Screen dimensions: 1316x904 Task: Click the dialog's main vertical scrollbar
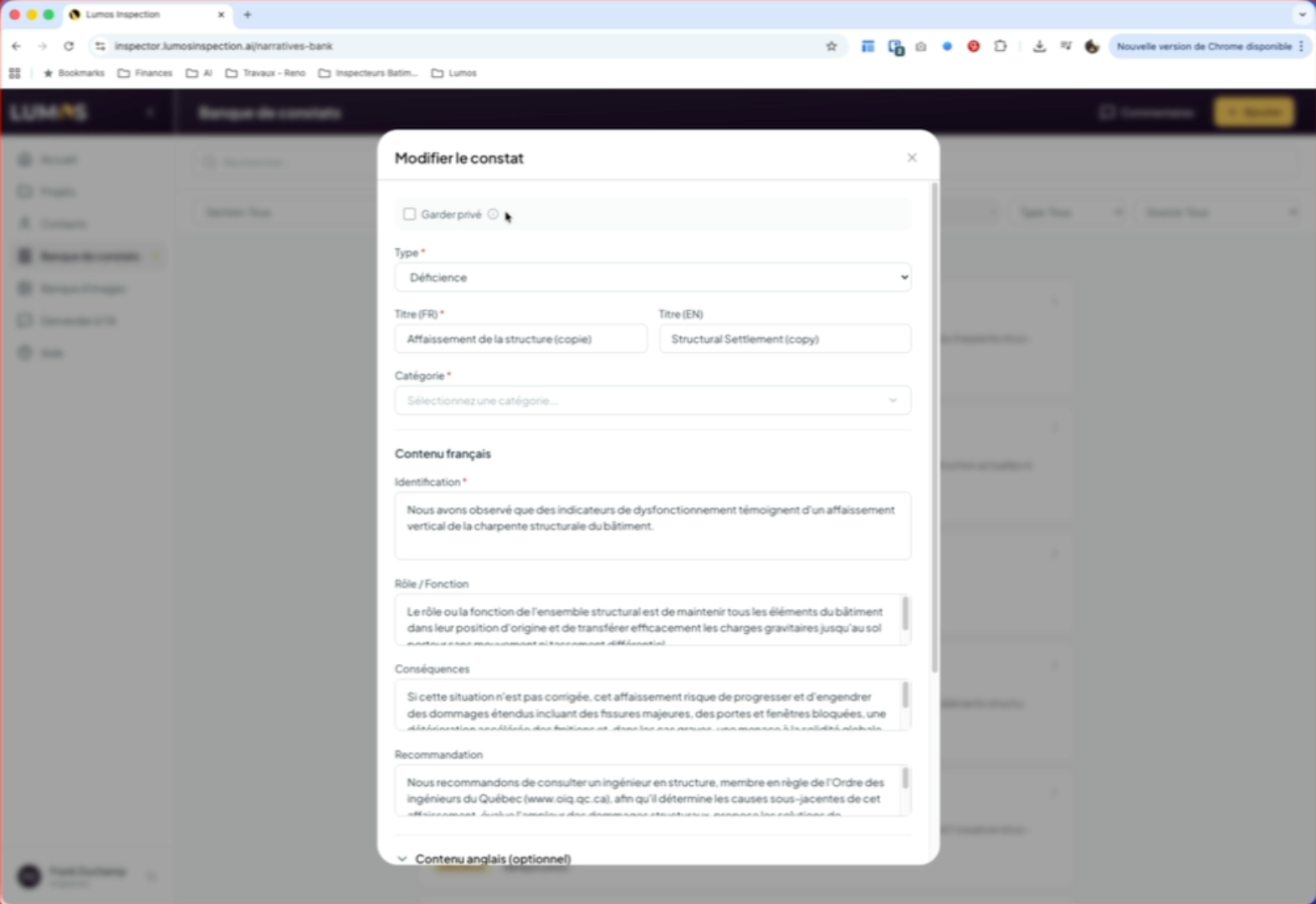click(934, 426)
